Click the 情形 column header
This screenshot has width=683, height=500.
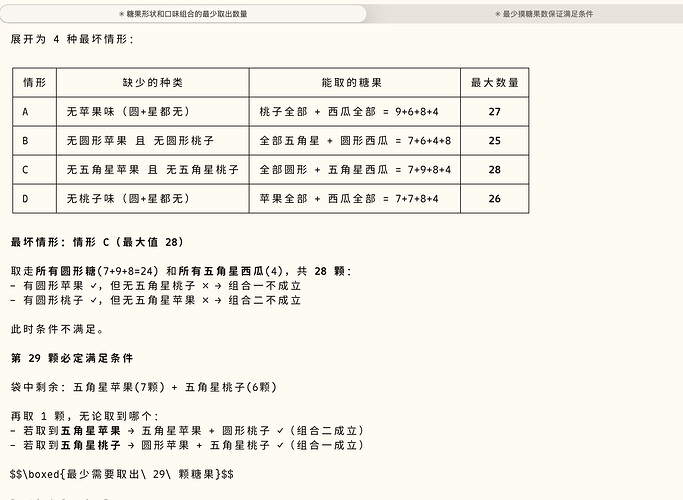tap(34, 83)
